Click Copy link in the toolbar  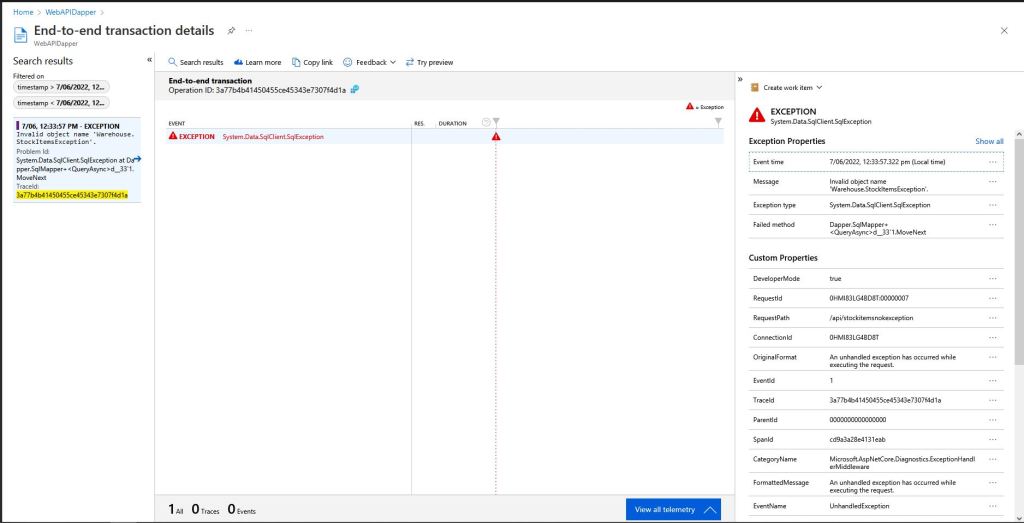click(312, 62)
